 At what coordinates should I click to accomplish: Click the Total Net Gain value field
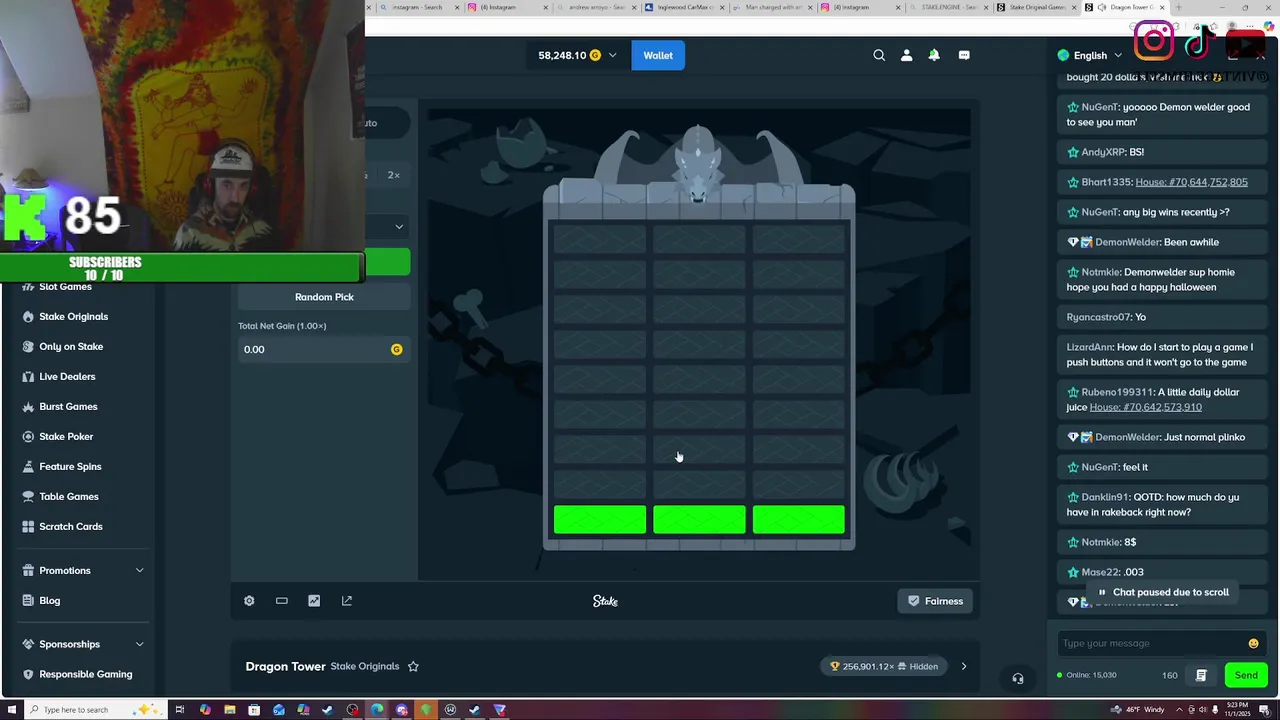point(323,349)
